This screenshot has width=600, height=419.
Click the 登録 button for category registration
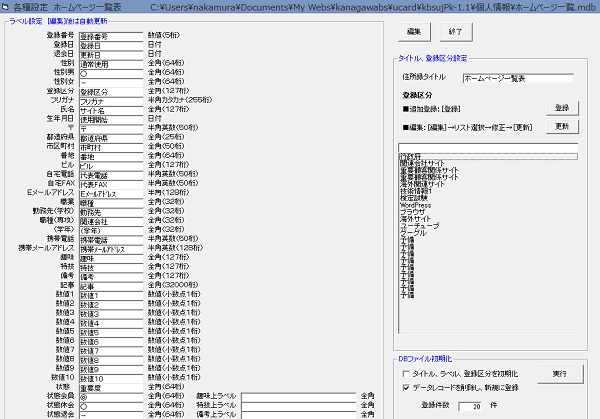click(561, 107)
